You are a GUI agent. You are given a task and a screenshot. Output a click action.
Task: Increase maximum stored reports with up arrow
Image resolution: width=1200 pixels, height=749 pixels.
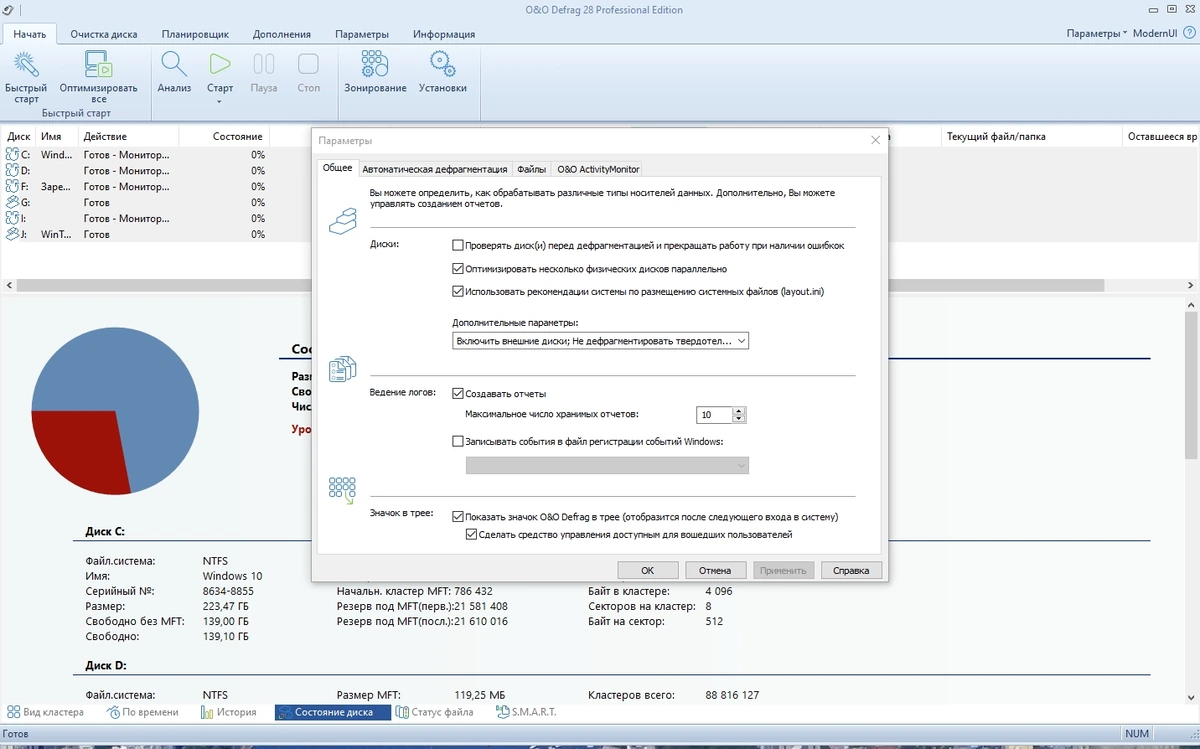[739, 411]
